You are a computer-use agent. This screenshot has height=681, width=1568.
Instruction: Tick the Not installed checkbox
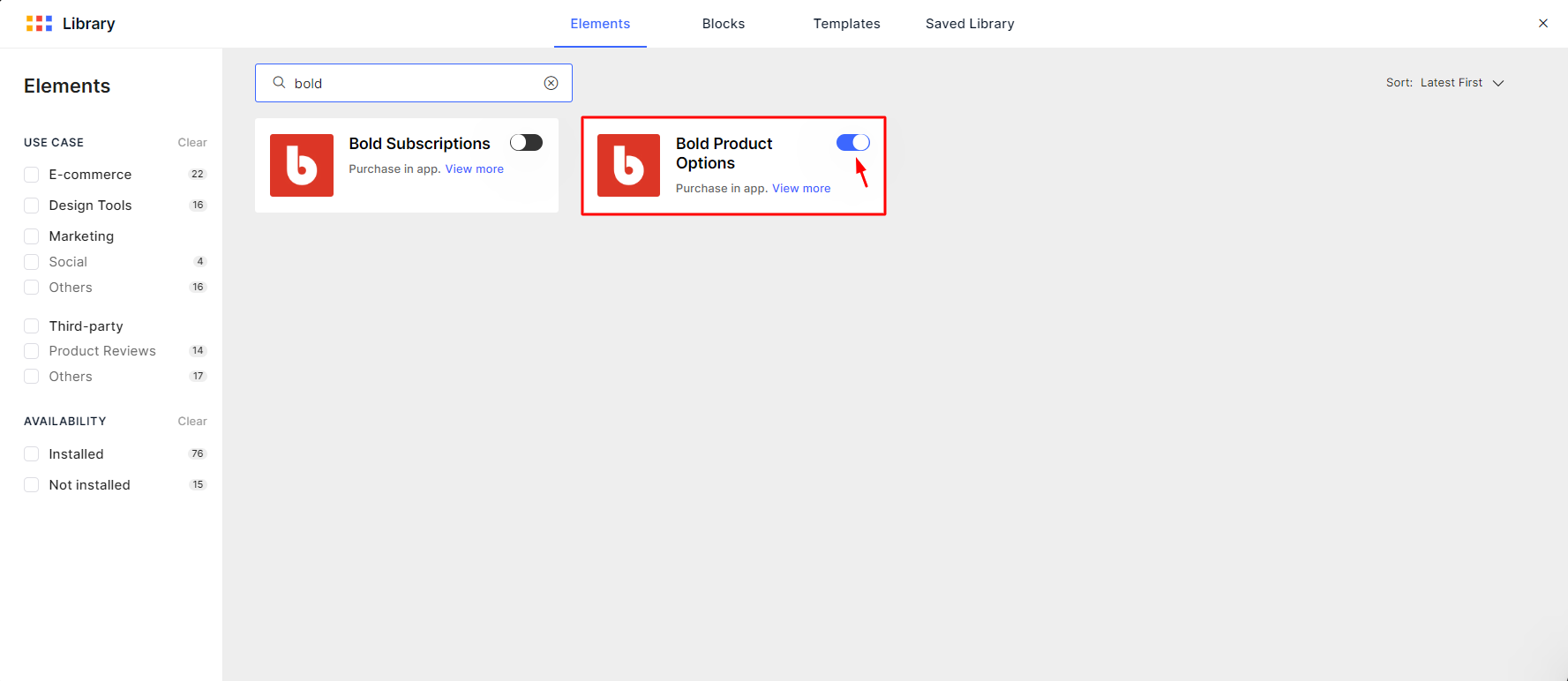point(32,485)
